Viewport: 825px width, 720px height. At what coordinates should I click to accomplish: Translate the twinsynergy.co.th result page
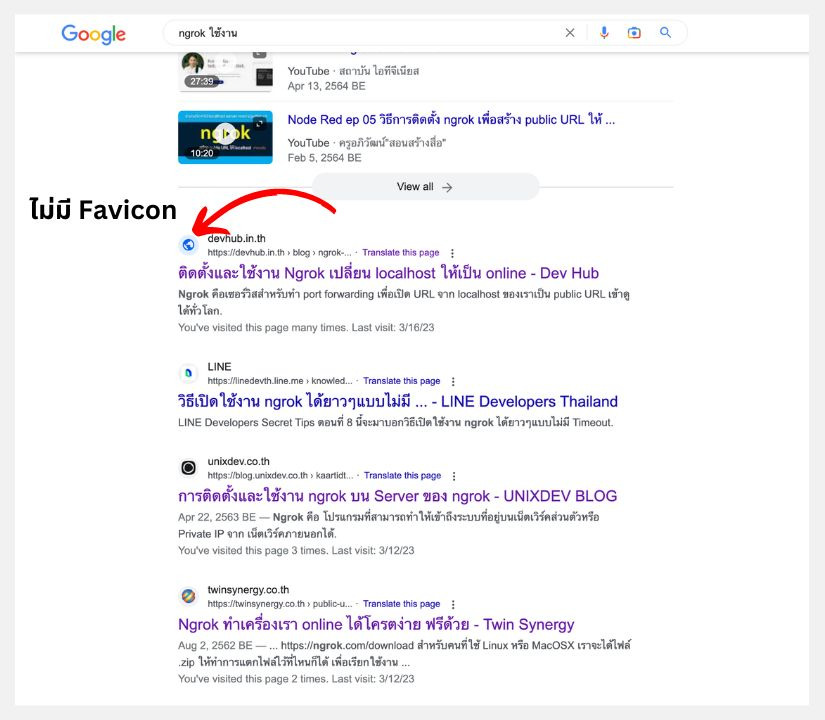click(x=401, y=604)
